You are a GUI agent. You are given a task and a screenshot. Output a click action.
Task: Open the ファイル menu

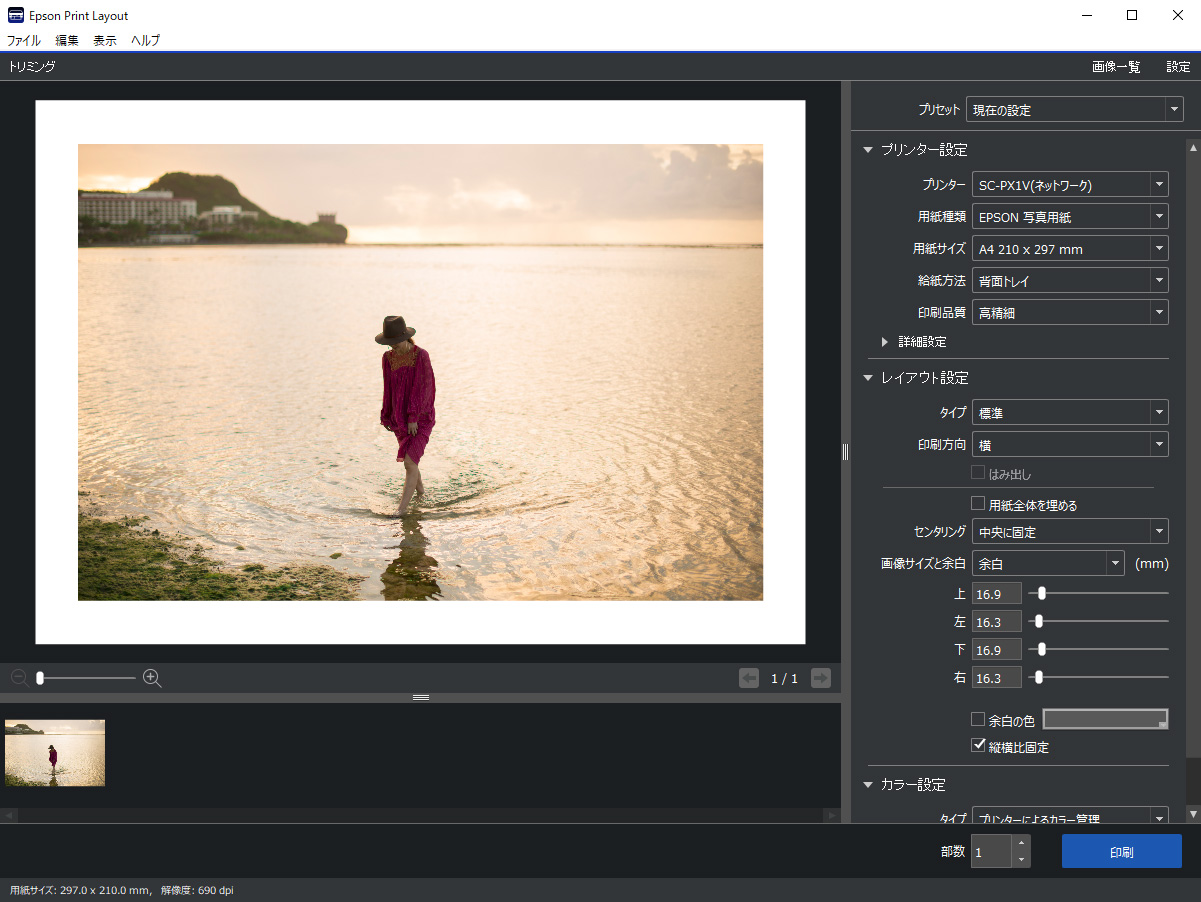click(x=24, y=41)
